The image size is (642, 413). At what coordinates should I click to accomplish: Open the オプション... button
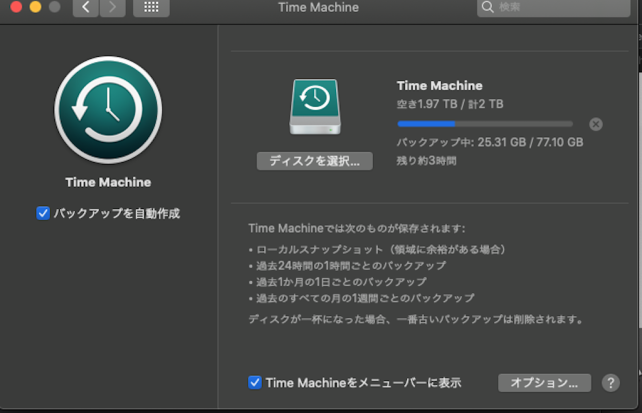[544, 383]
